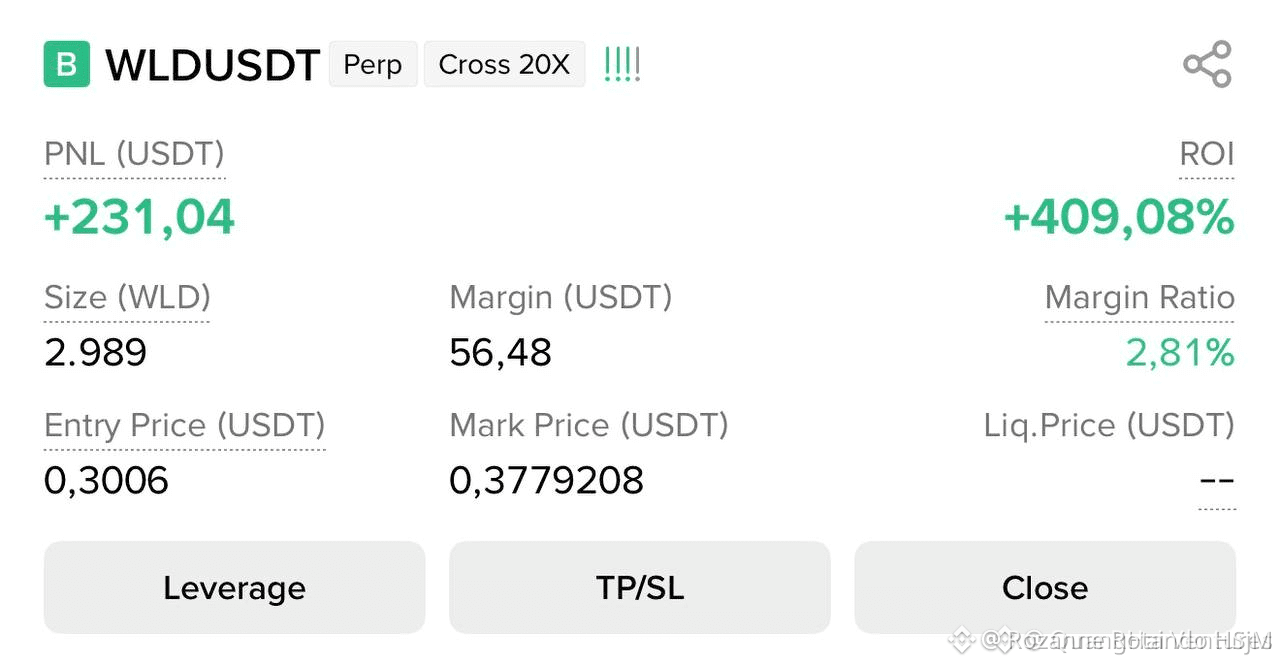Tap the Perp contract type tag
The image size is (1280, 665).
pyautogui.click(x=373, y=65)
